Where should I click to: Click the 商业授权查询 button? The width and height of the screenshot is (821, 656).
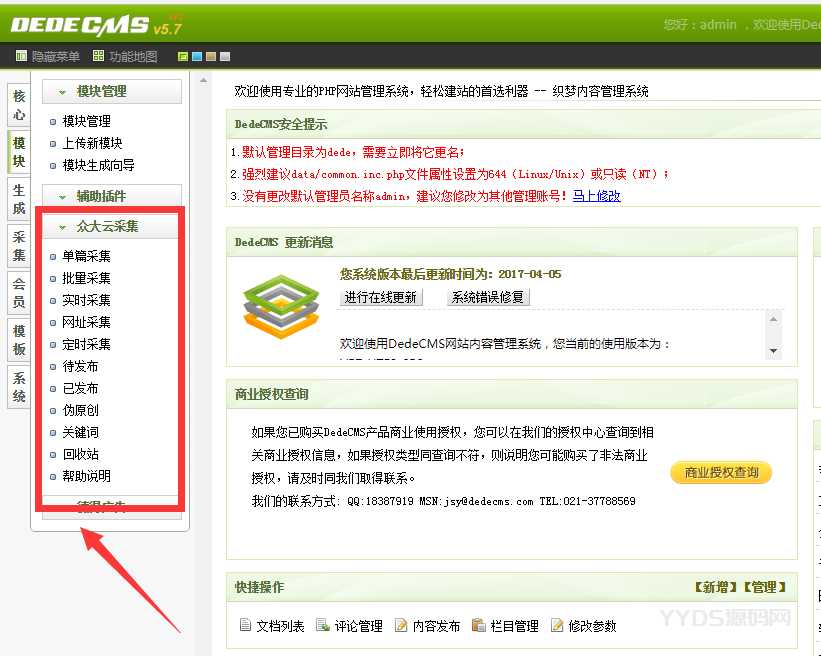pos(721,472)
